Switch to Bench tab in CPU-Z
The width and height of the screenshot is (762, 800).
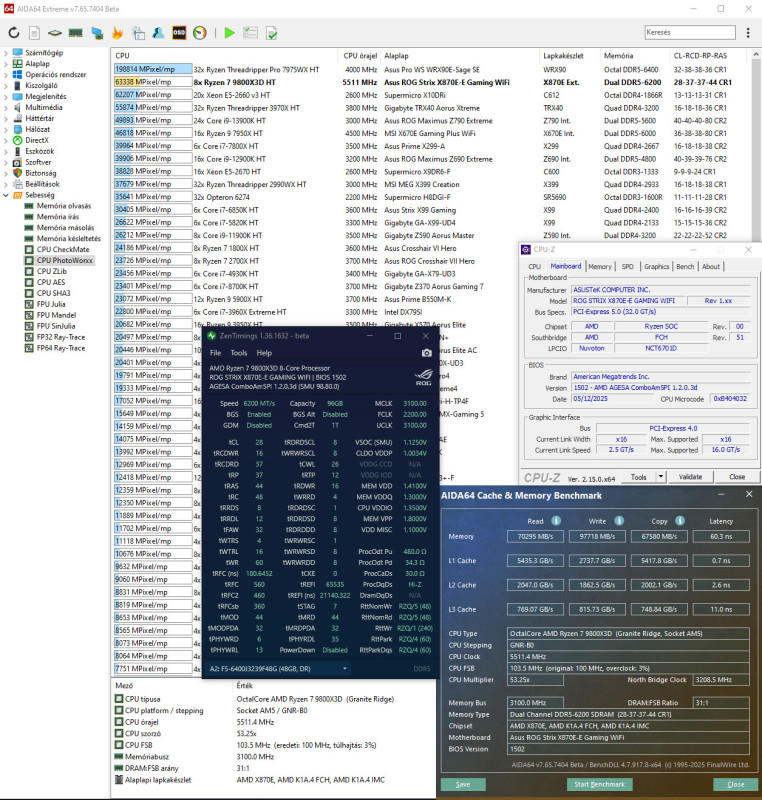click(685, 266)
